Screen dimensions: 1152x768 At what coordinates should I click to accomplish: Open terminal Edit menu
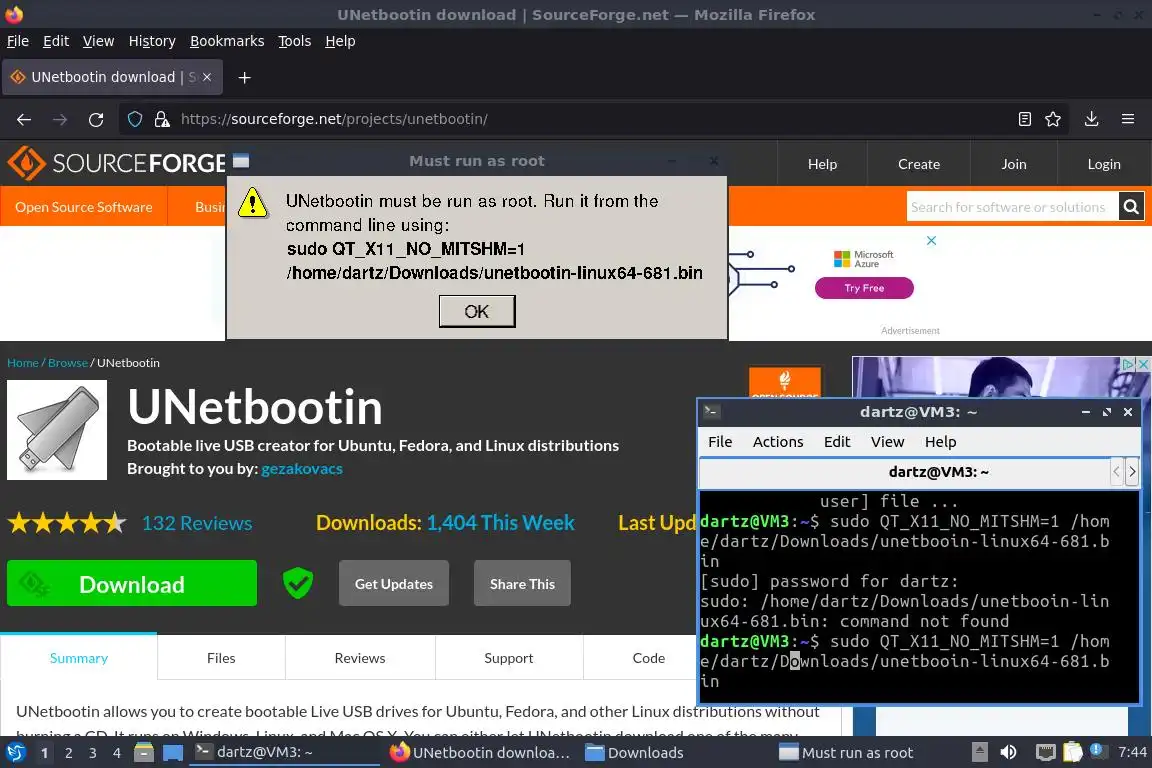[836, 442]
